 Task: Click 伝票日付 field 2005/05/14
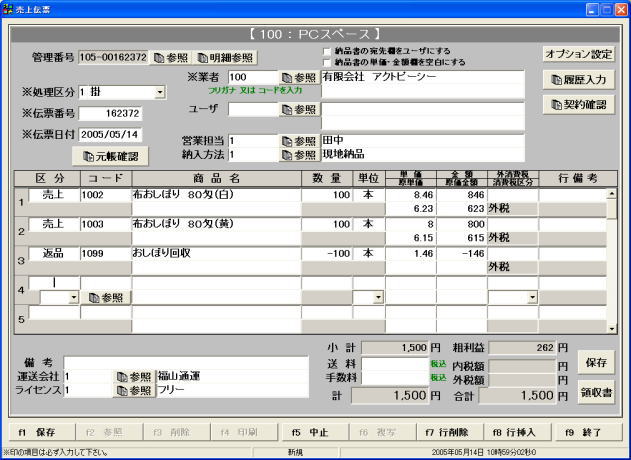pos(110,134)
